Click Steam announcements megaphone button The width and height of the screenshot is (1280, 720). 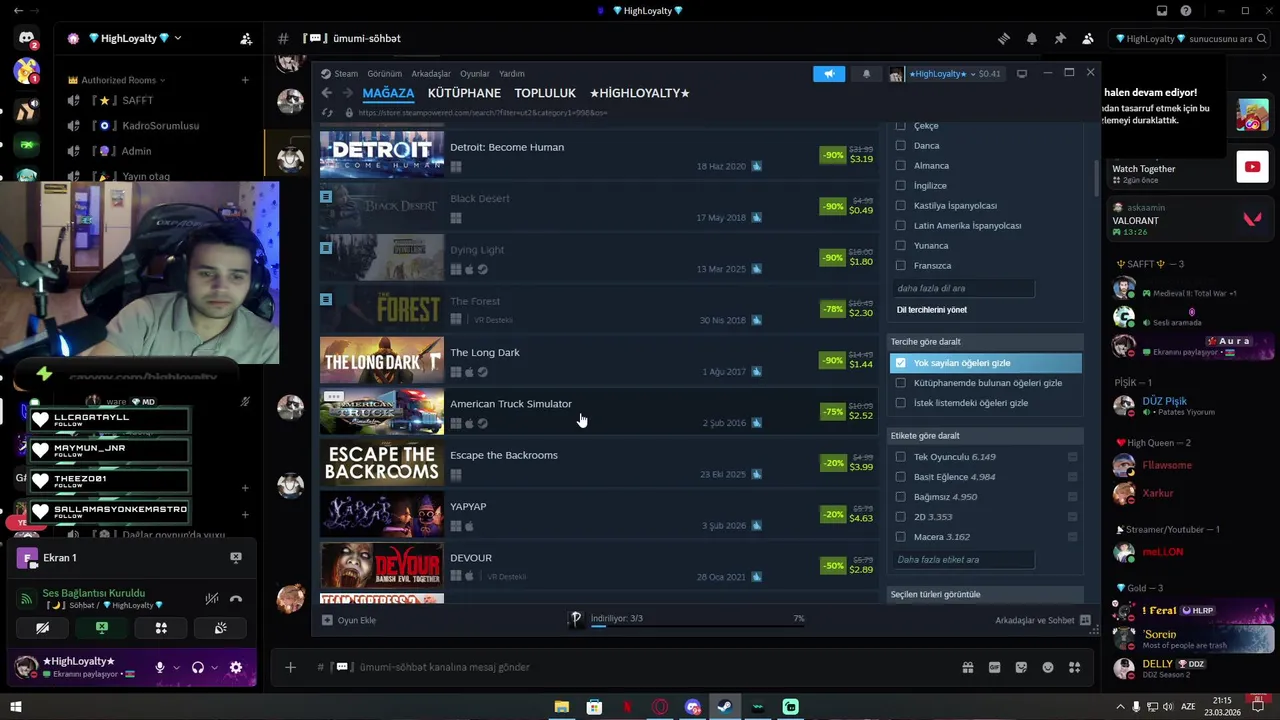click(x=829, y=74)
